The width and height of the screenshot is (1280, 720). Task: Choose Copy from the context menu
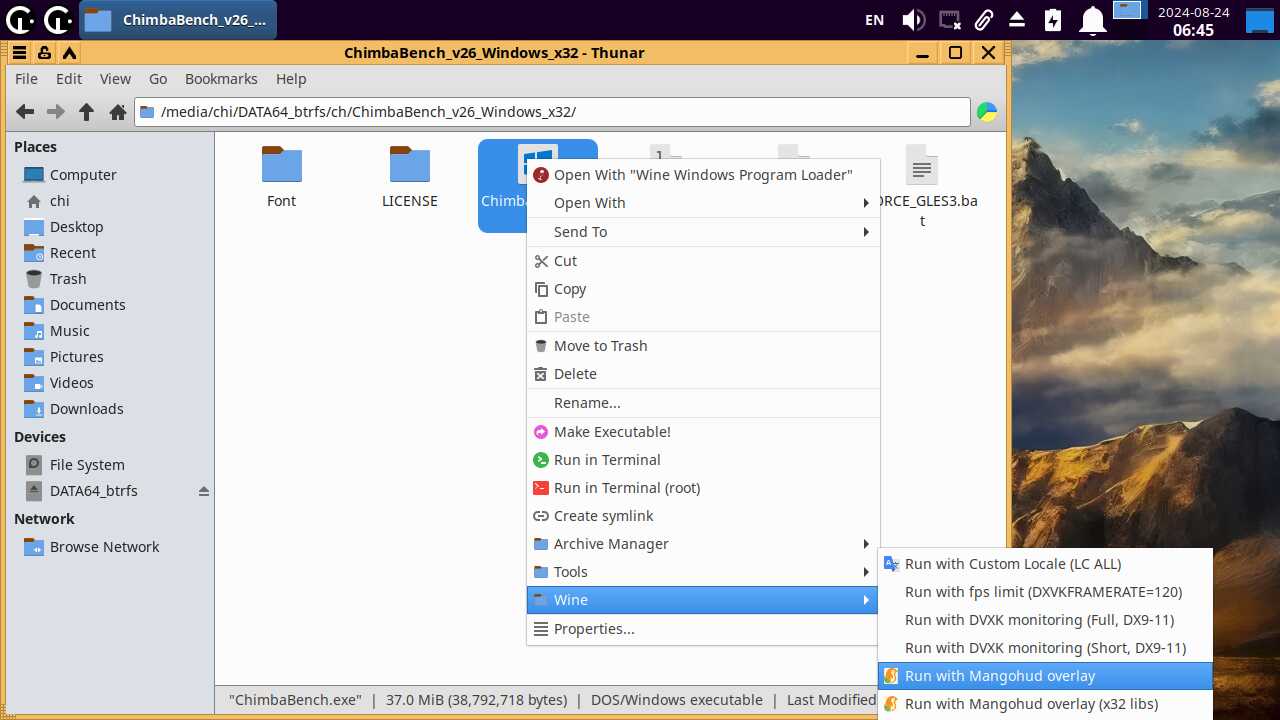tap(703, 289)
